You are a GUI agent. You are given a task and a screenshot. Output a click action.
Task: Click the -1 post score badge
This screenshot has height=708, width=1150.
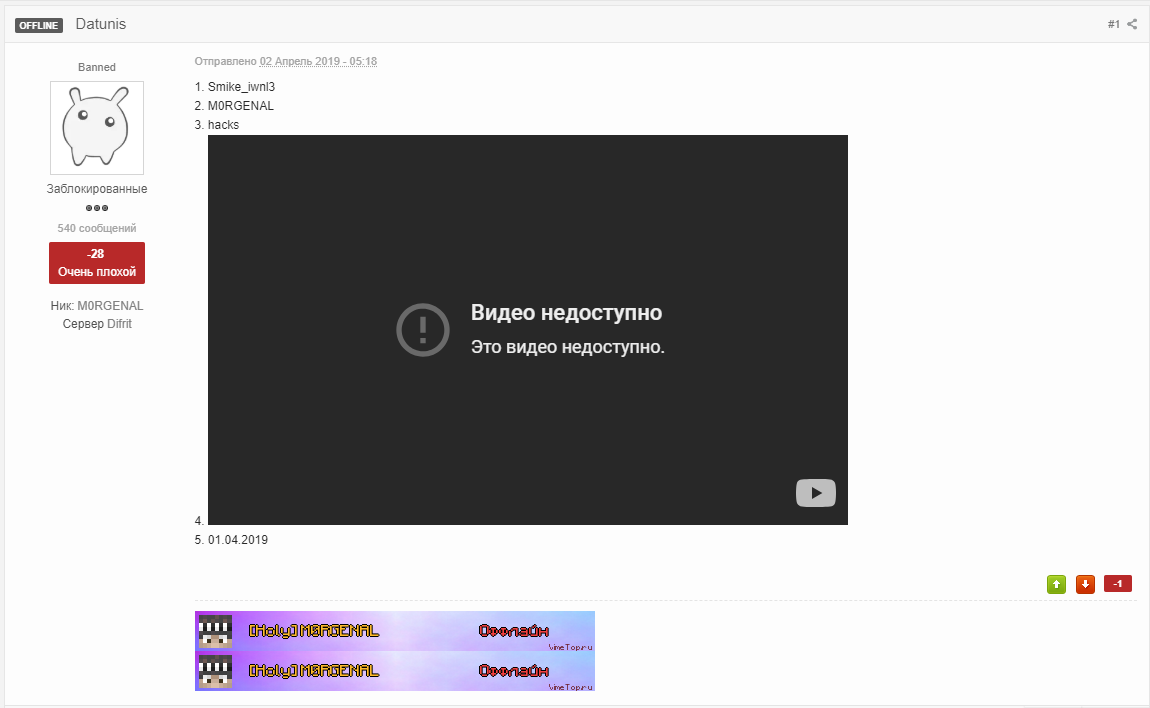[1117, 584]
